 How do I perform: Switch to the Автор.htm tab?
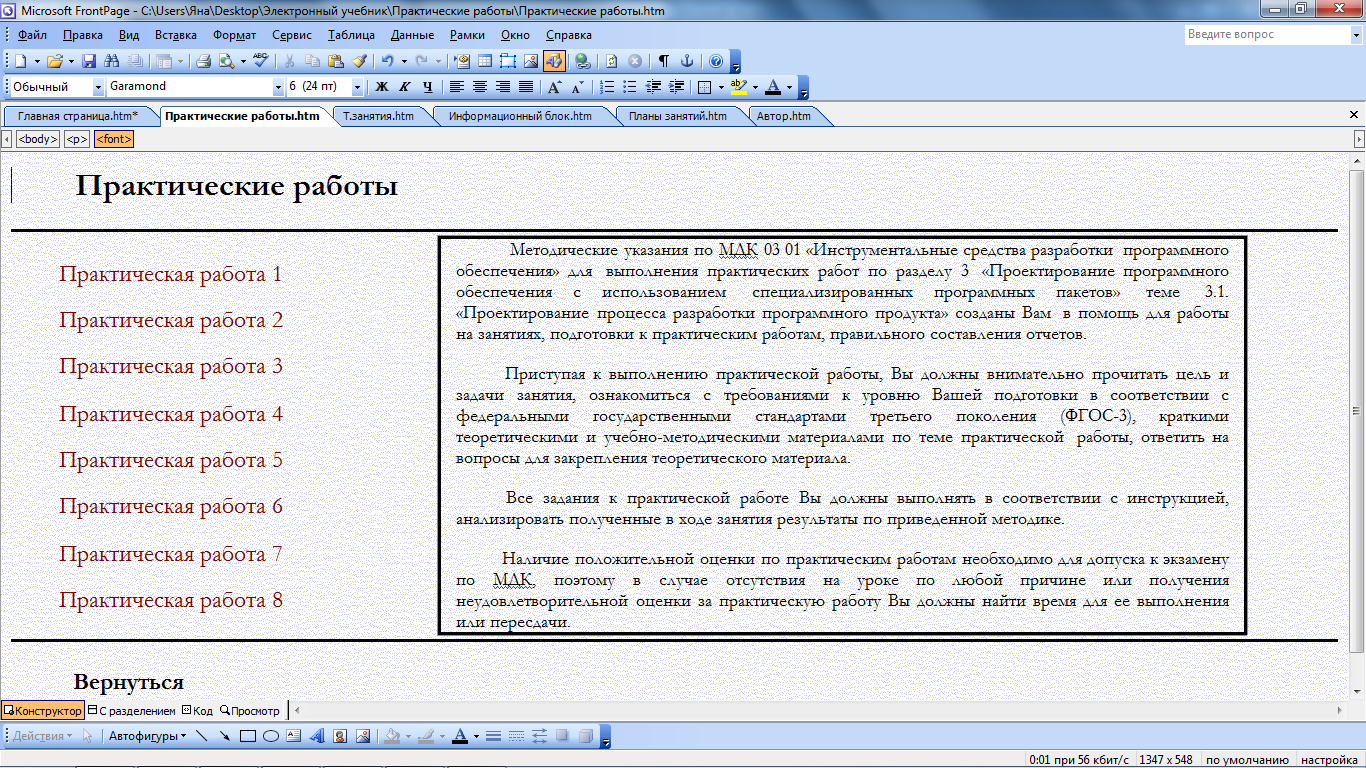[785, 116]
